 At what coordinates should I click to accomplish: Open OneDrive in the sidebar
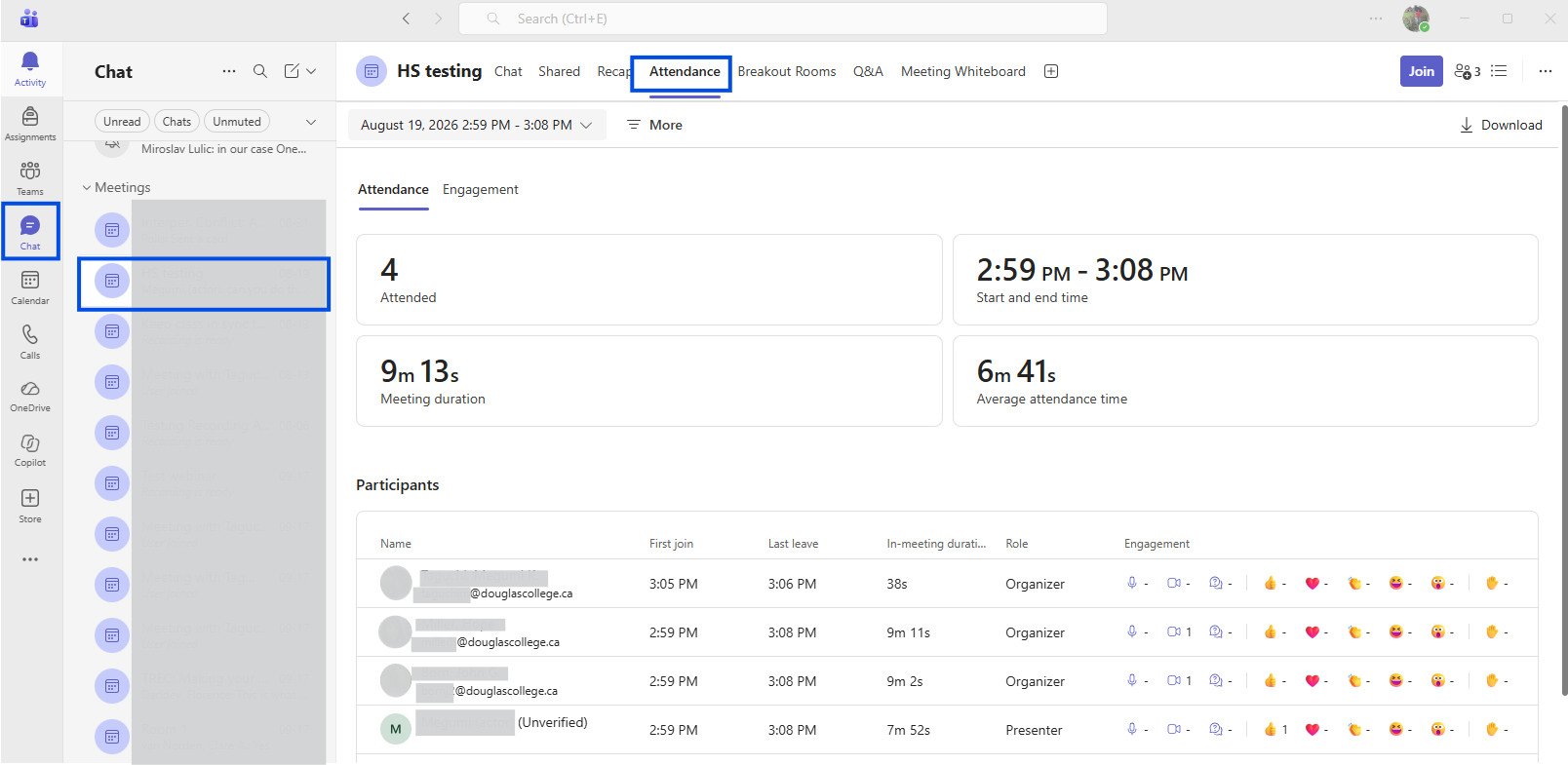click(30, 396)
